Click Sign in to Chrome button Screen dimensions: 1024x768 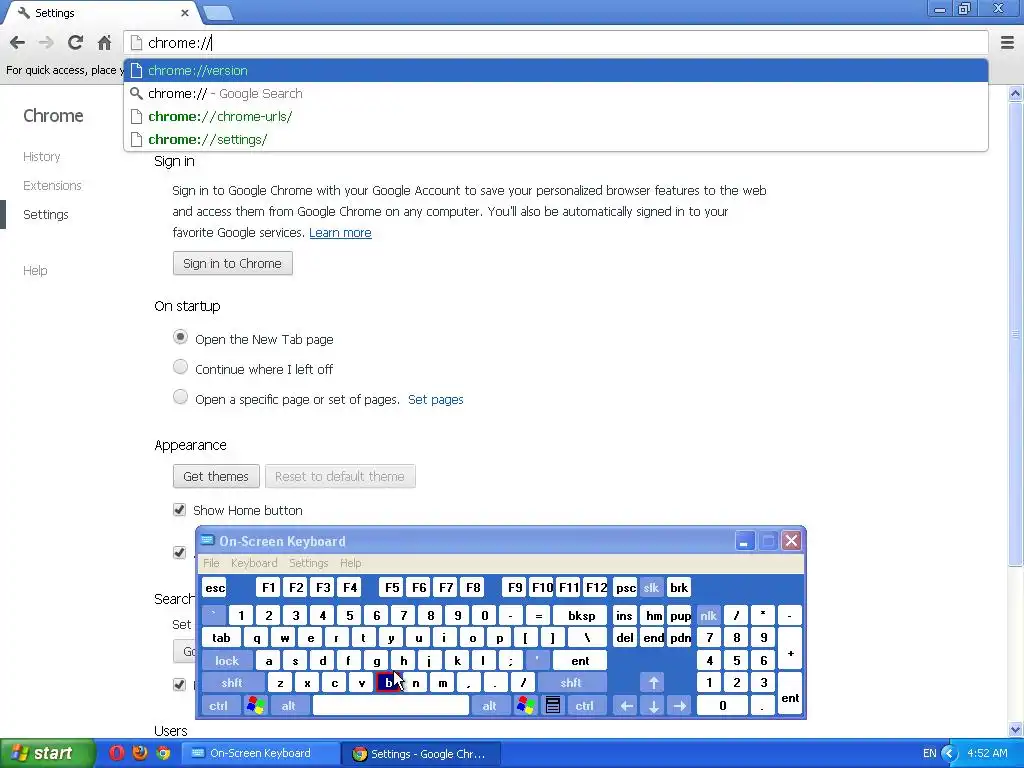[232, 263]
